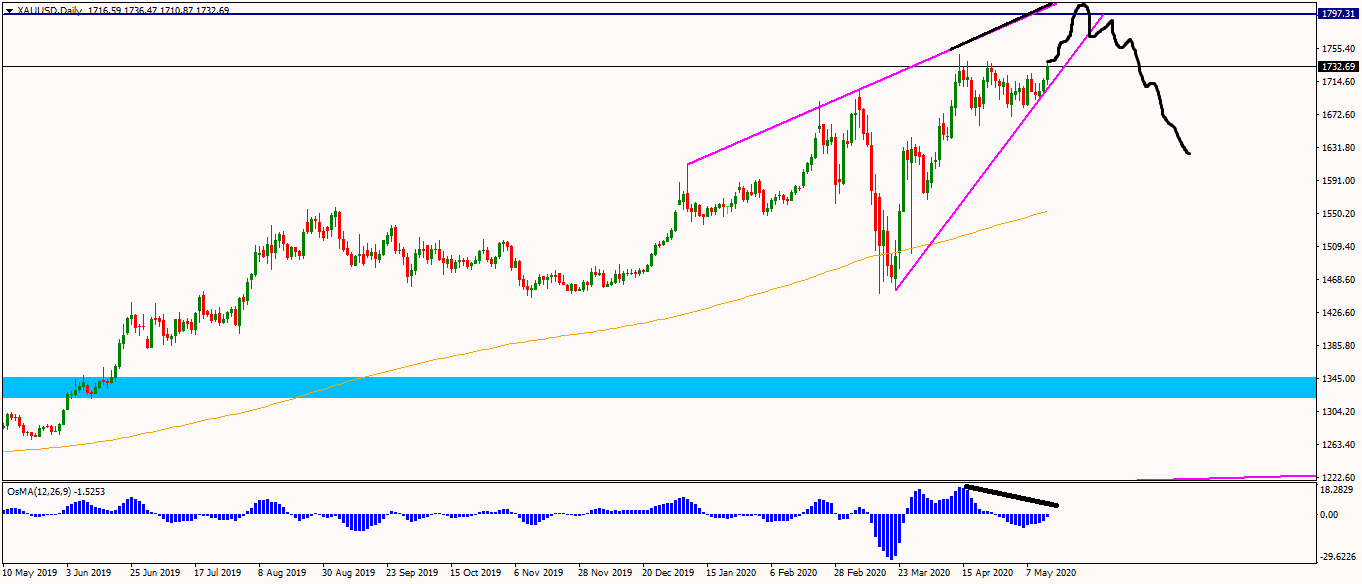Select the blue support zone rectangle
Screen dimensions: 1362x584
[658, 387]
